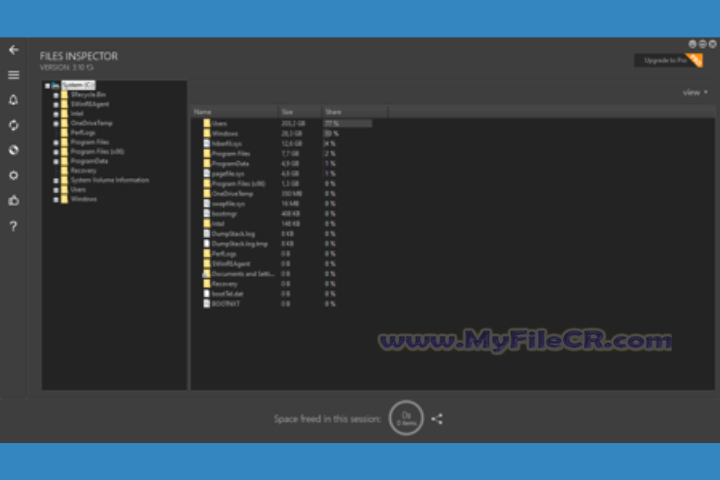Click the share percentage bar of Users

348,123
